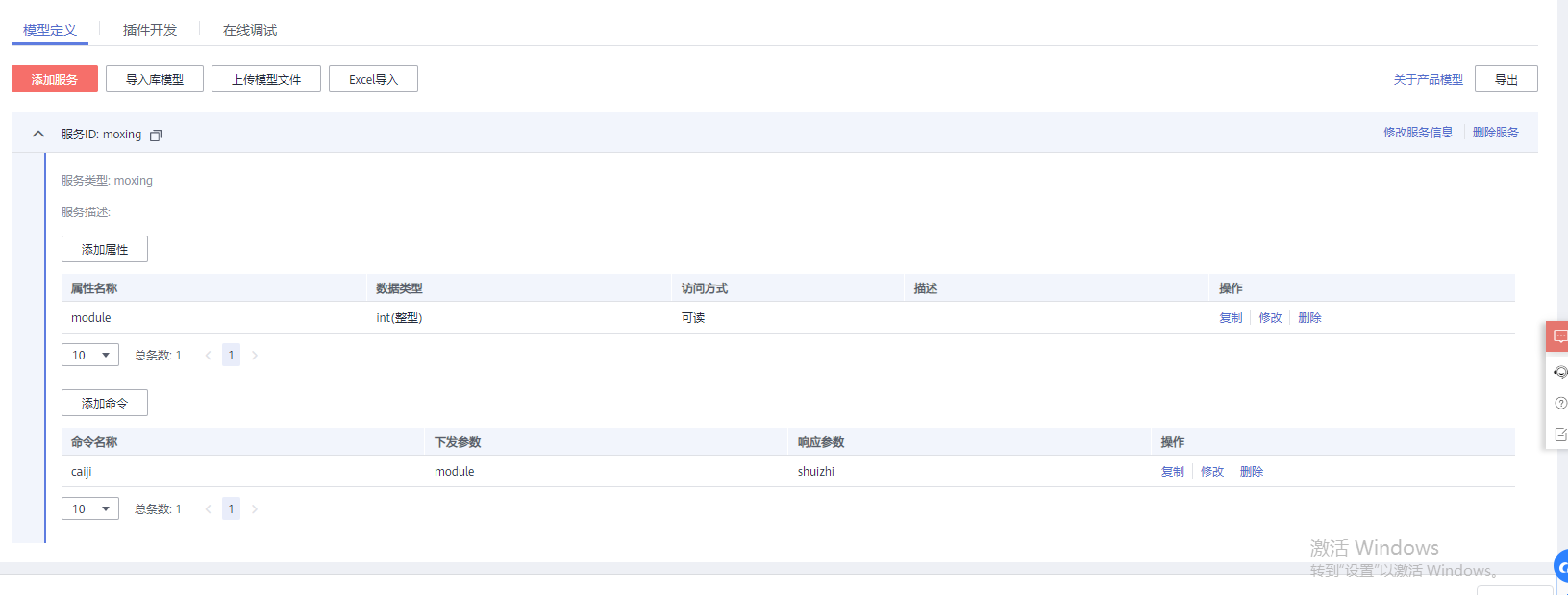
Task: Click the 添加服务 button
Action: (55, 79)
